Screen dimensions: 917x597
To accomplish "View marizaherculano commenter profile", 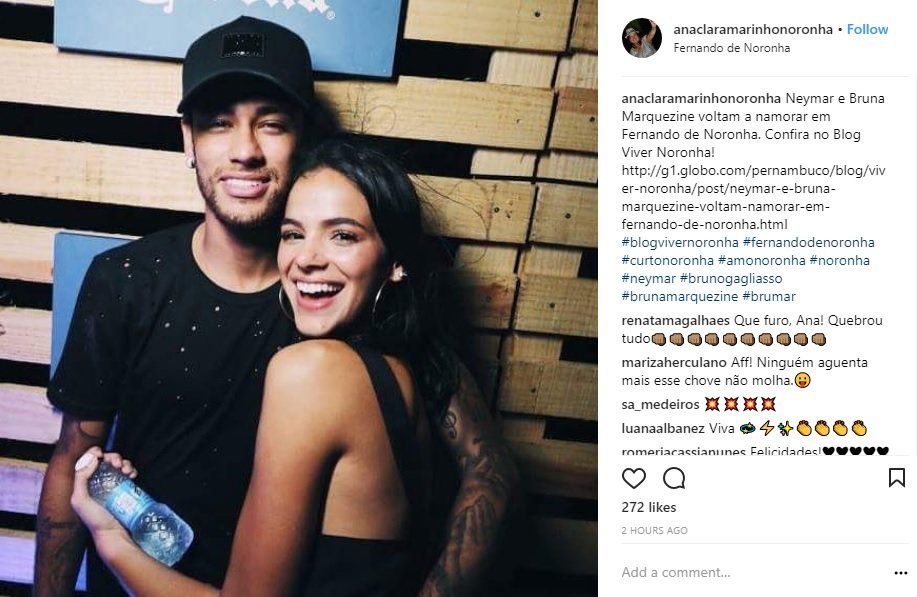I will [x=674, y=363].
